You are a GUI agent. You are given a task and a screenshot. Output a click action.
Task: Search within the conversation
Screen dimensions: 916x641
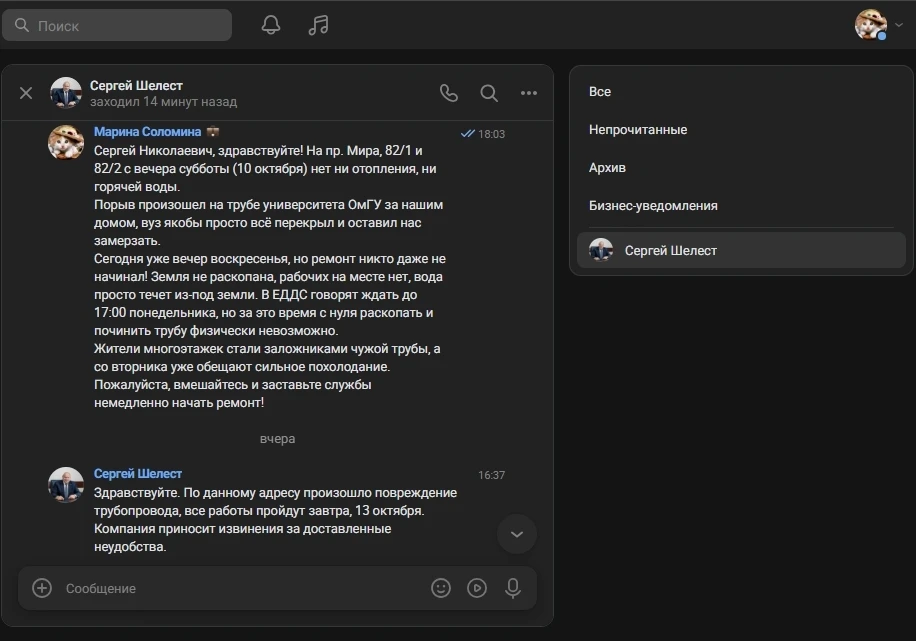pyautogui.click(x=489, y=93)
